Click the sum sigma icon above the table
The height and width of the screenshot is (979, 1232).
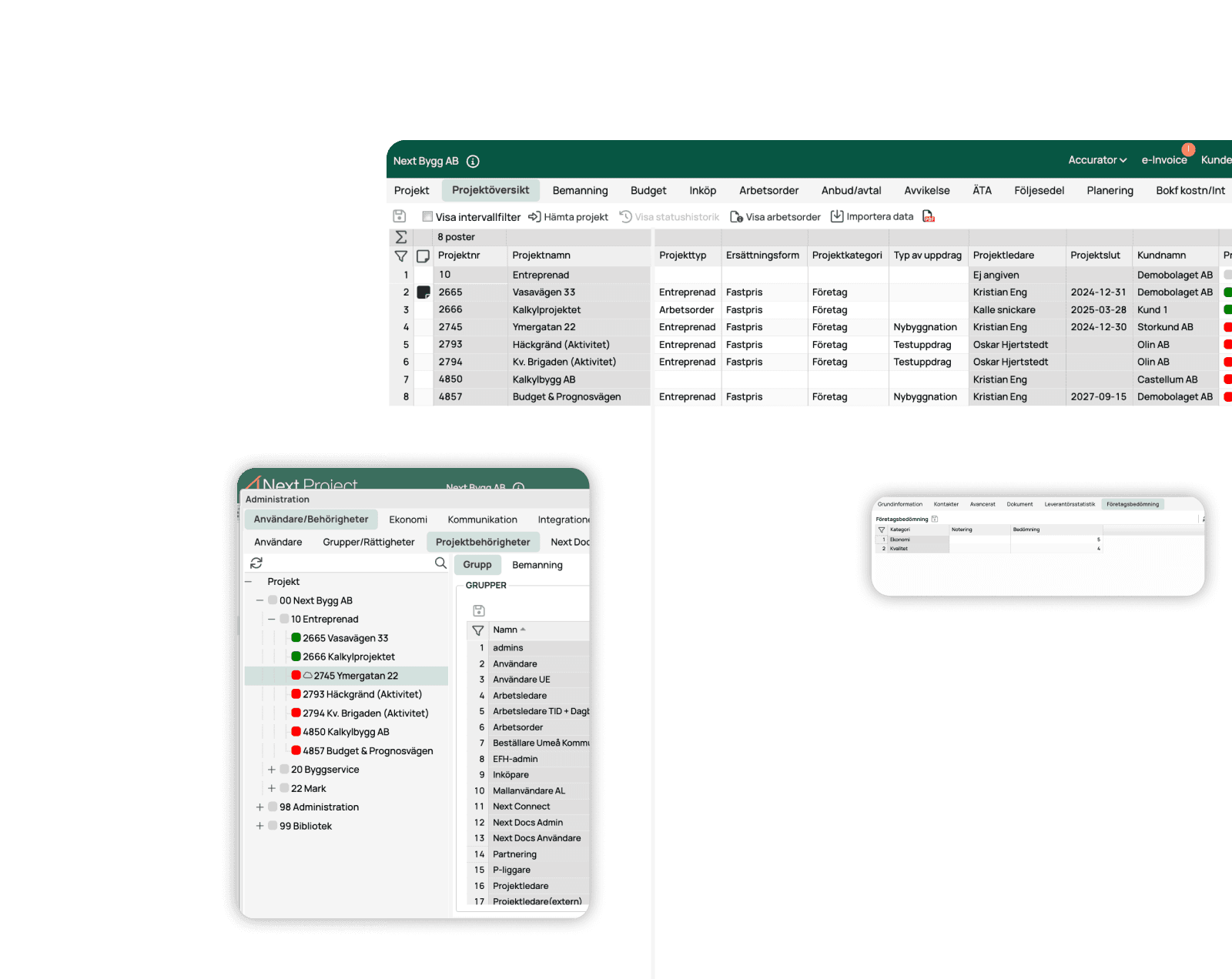click(x=401, y=237)
